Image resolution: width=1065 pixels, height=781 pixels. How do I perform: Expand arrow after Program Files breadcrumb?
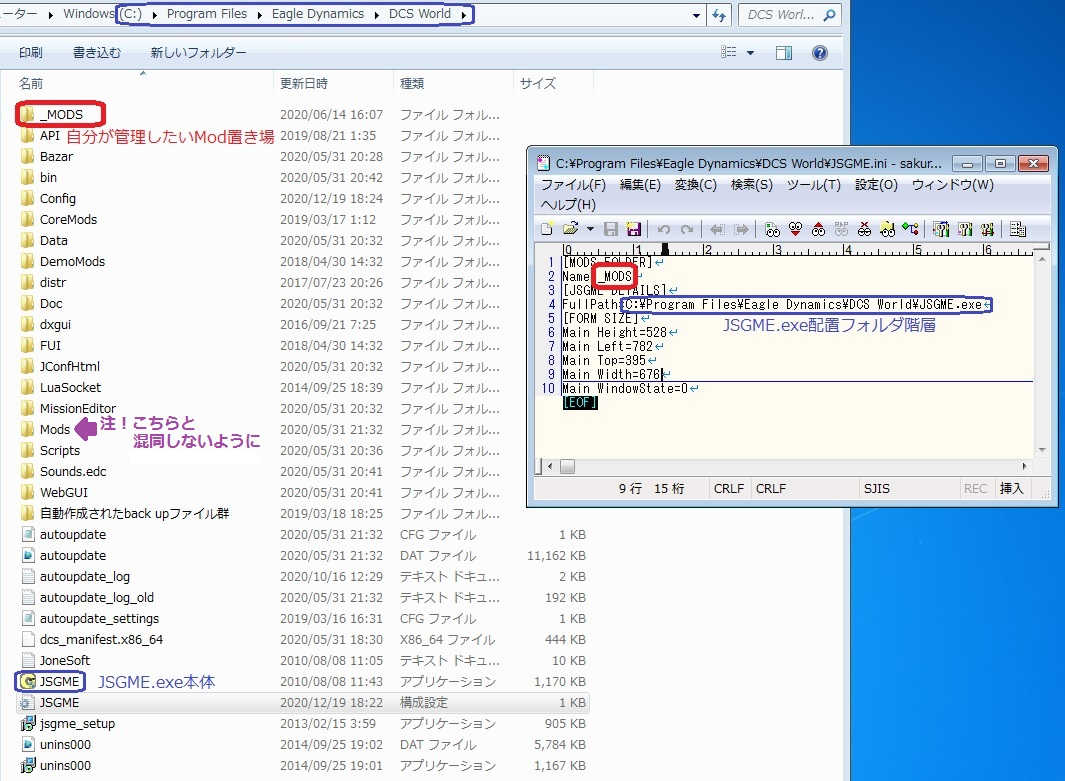click(x=259, y=14)
